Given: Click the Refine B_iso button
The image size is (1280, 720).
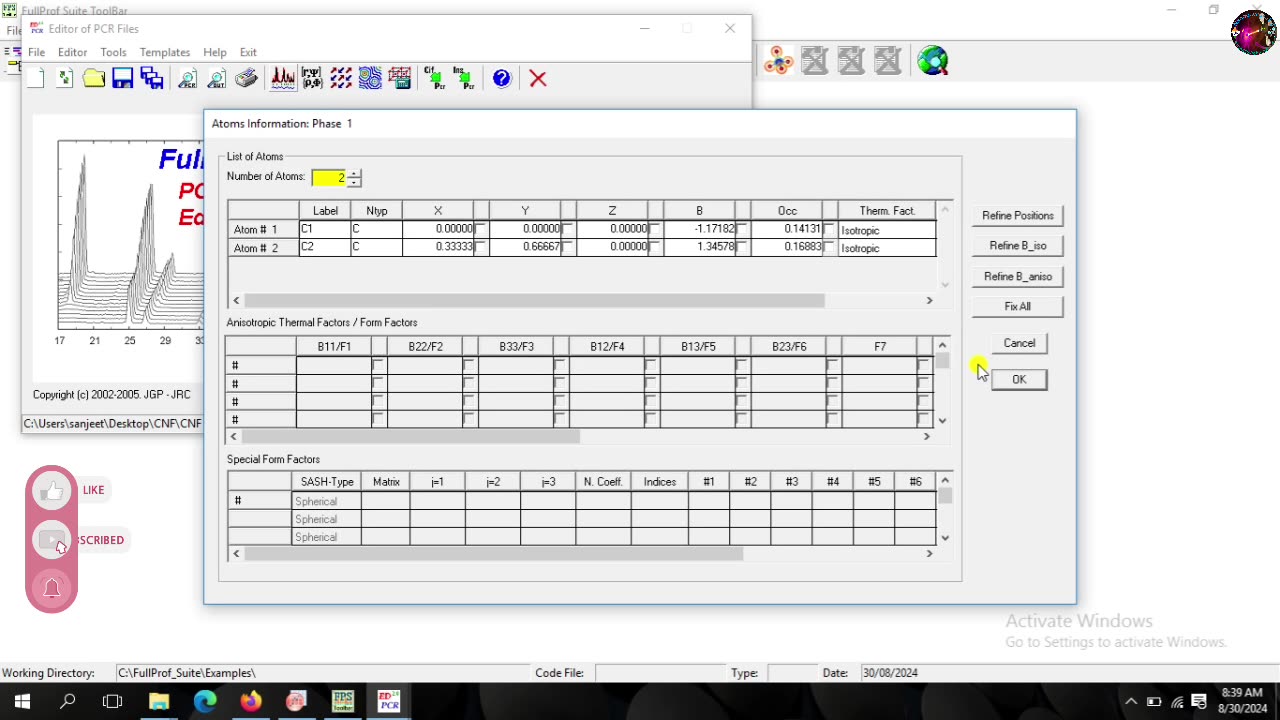Looking at the screenshot, I should point(1018,245).
